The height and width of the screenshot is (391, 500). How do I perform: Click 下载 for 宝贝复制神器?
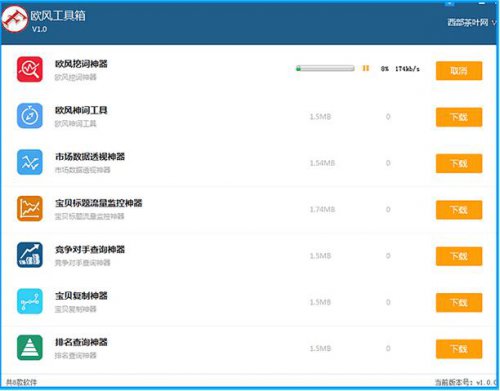(459, 302)
